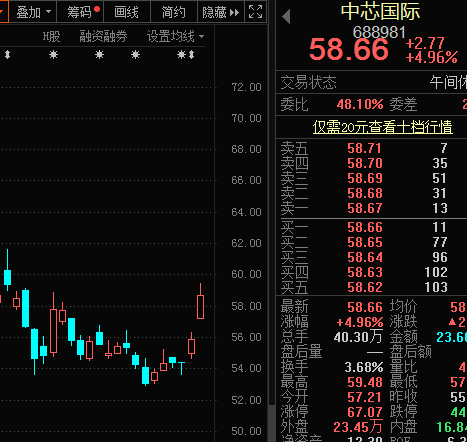The height and width of the screenshot is (442, 467).
Task: Click the 交易状态 trading status row
Action: (x=372, y=82)
